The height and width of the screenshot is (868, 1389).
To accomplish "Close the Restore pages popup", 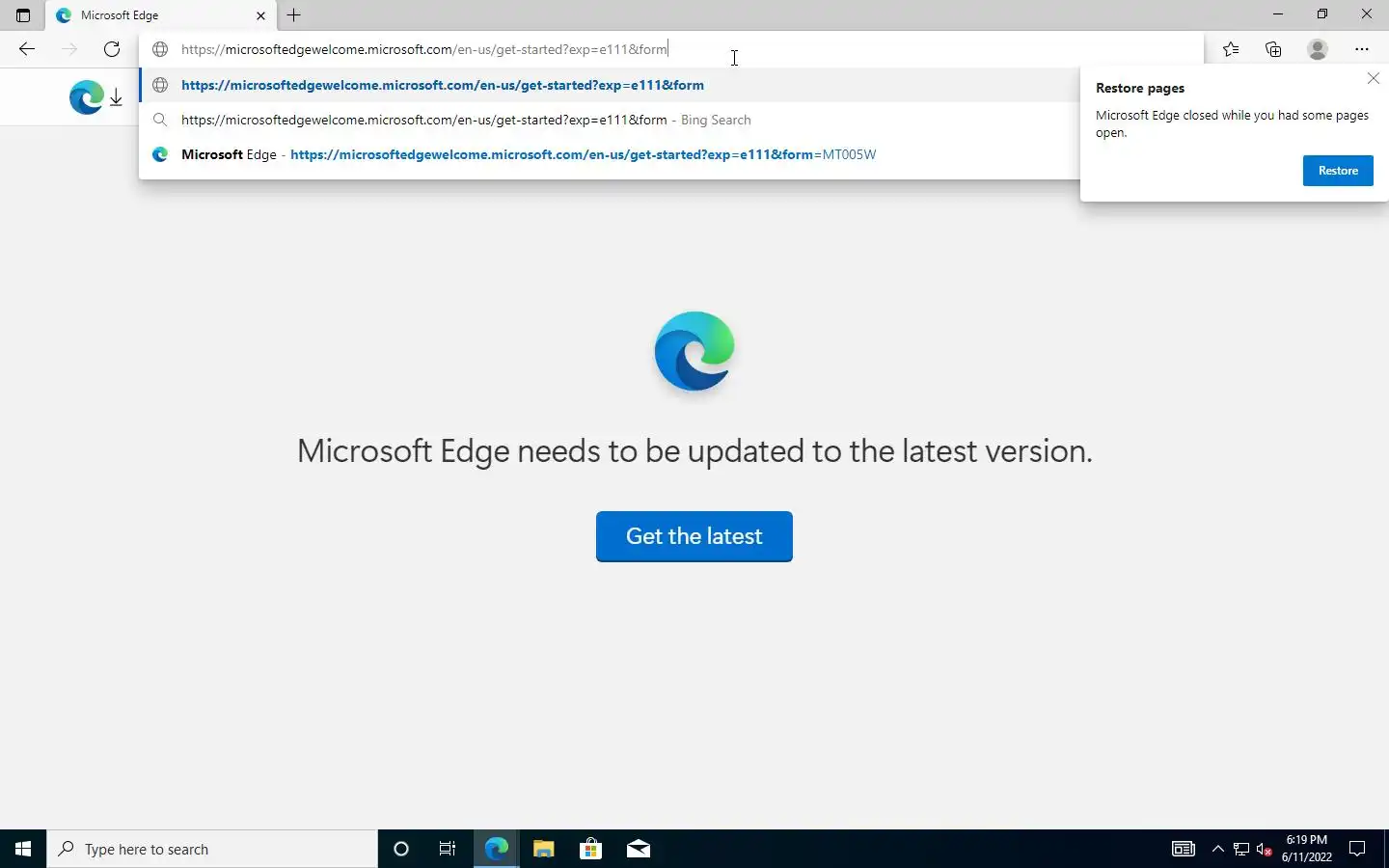I will pyautogui.click(x=1374, y=78).
